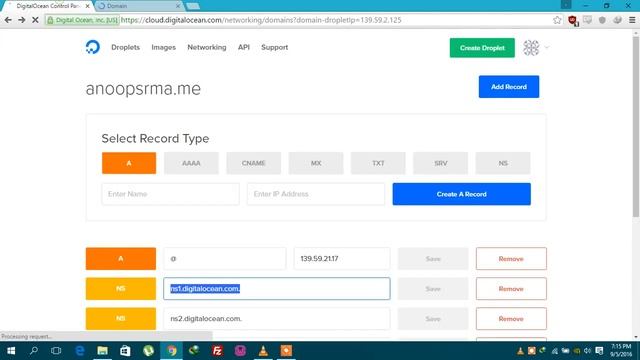Select the SRV record type
This screenshot has height=360, width=640.
coord(440,163)
